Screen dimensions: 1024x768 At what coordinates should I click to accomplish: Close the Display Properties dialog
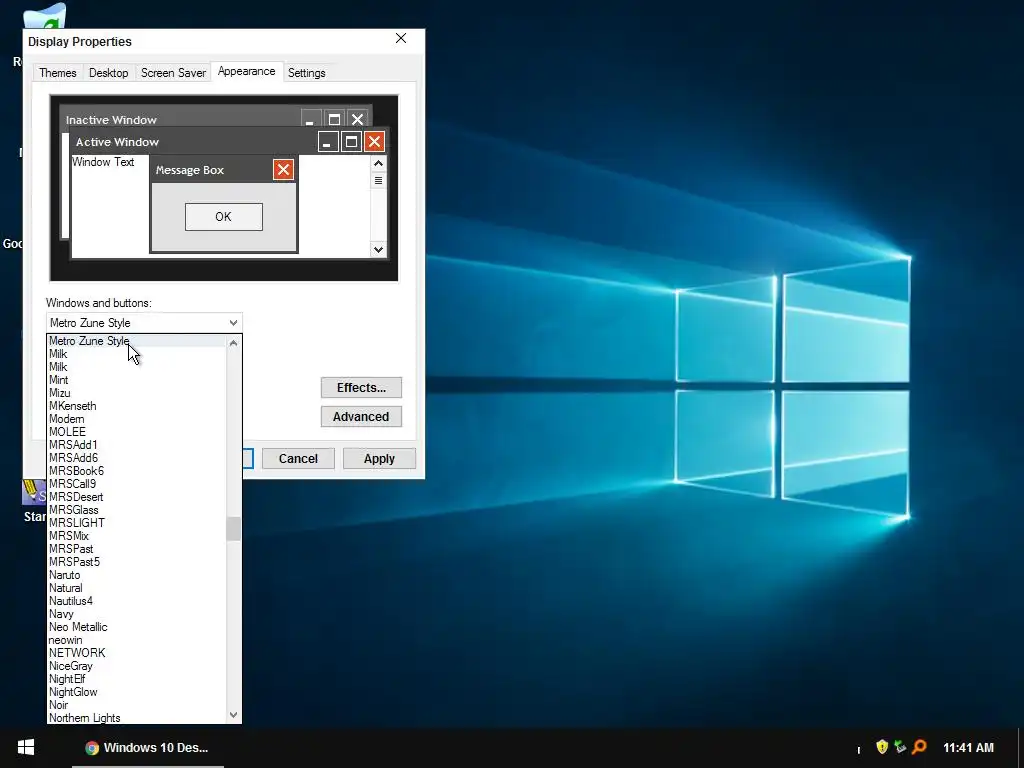(x=401, y=39)
